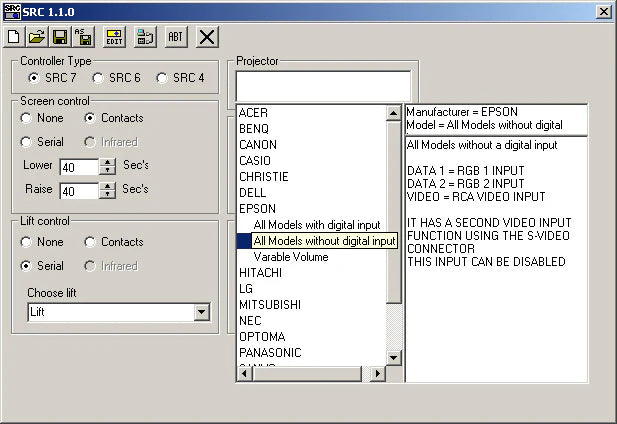This screenshot has height=424, width=617.
Task: Set Lift control to None
Action: 42,242
